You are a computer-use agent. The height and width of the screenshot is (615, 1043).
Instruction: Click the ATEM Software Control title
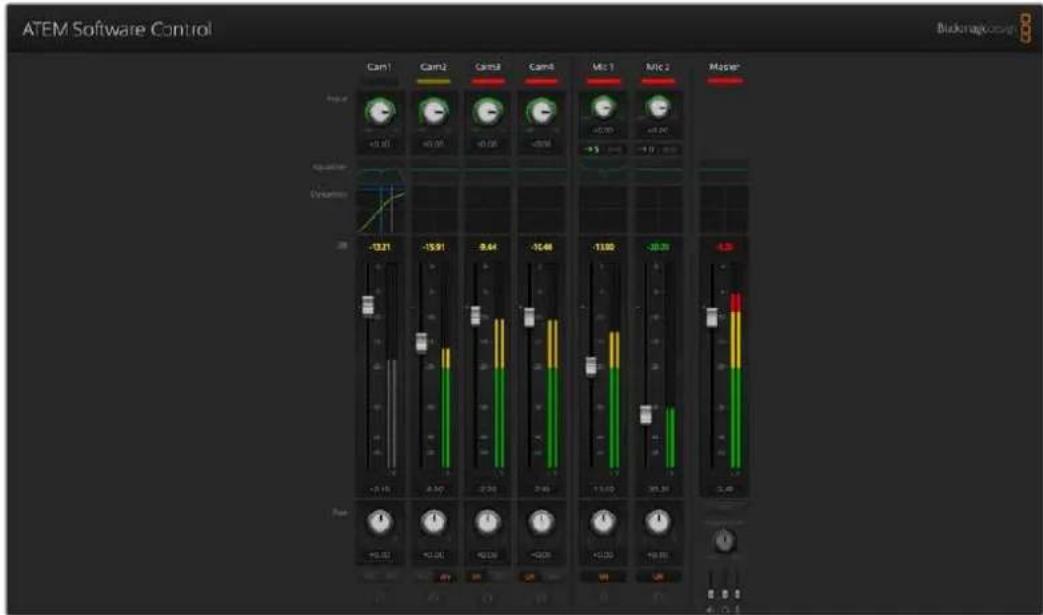[117, 29]
